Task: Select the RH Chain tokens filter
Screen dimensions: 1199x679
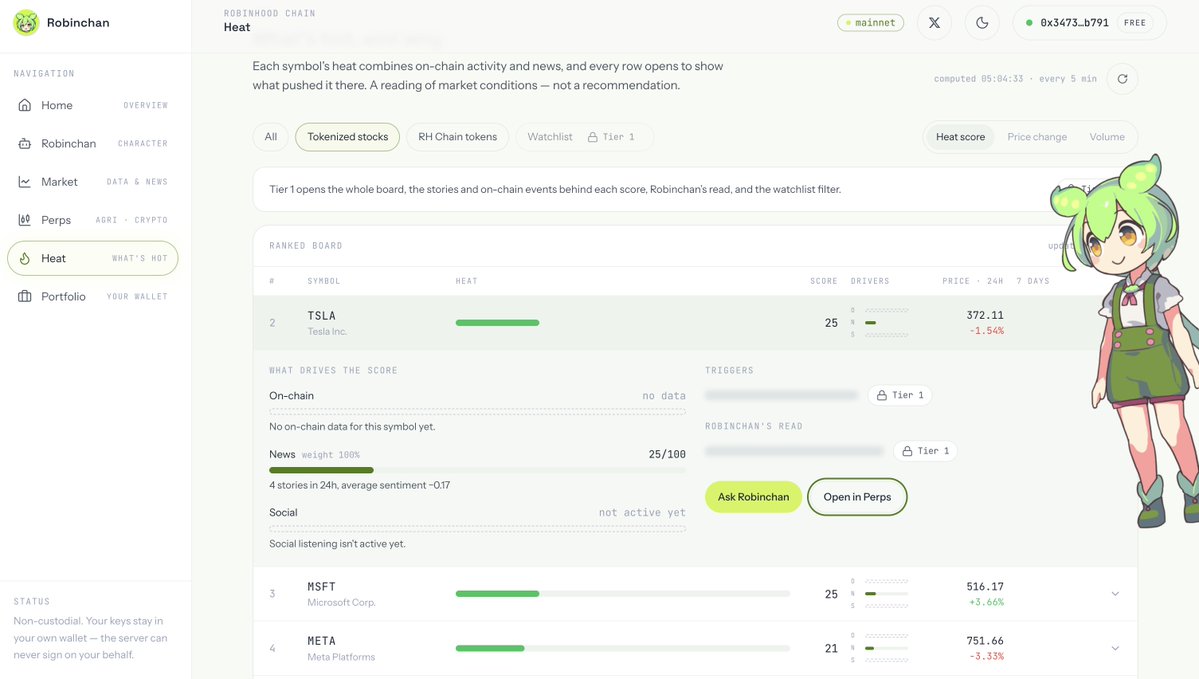Action: coord(457,137)
